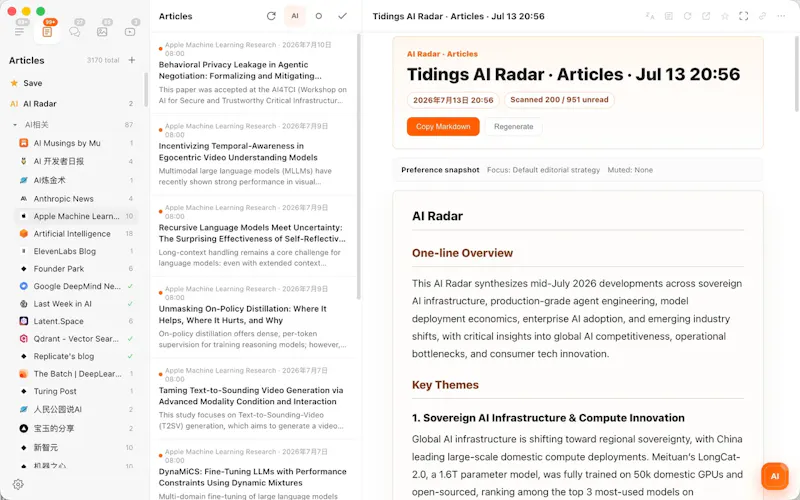Viewport: 800px width, 500px height.
Task: Refresh the Articles list
Action: [x=271, y=16]
